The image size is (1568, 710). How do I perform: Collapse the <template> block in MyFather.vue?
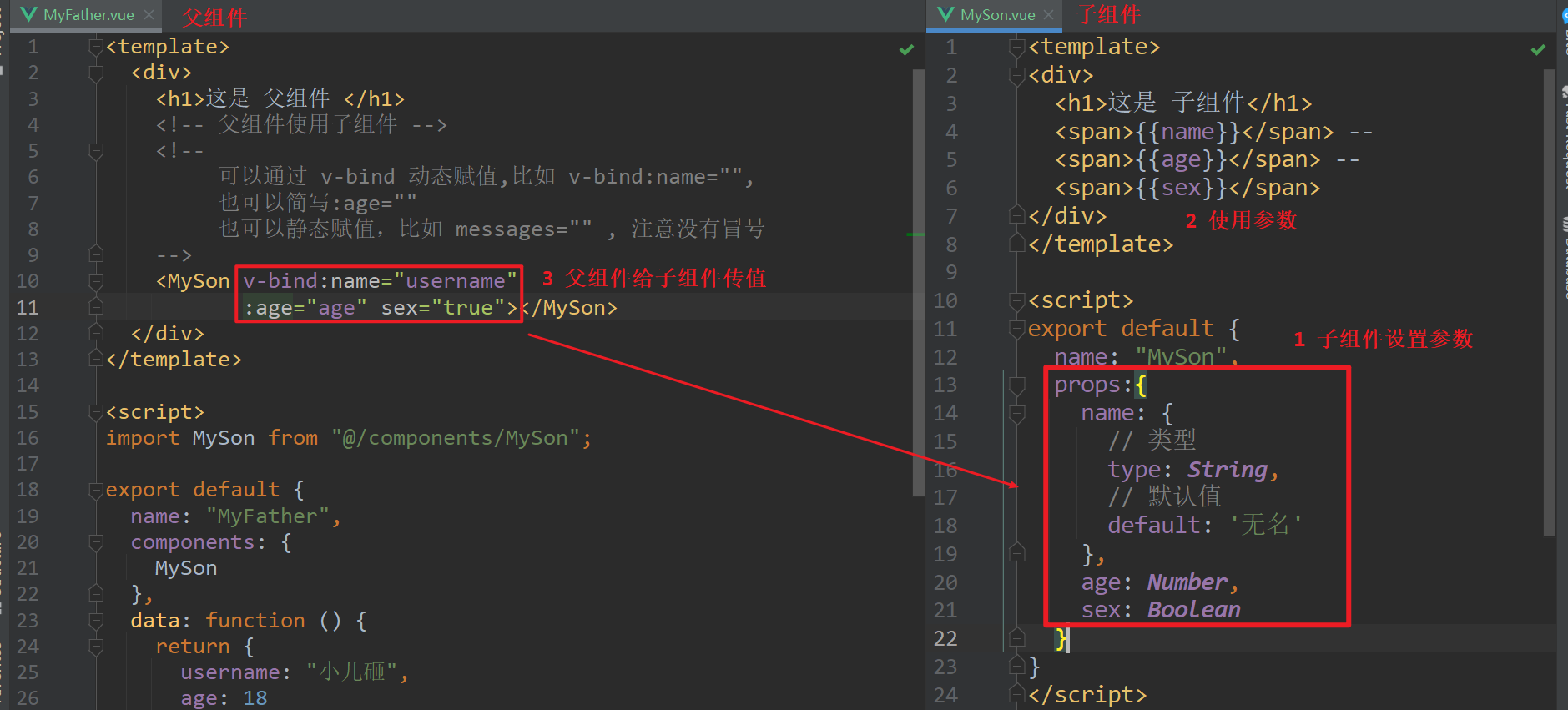[96, 48]
